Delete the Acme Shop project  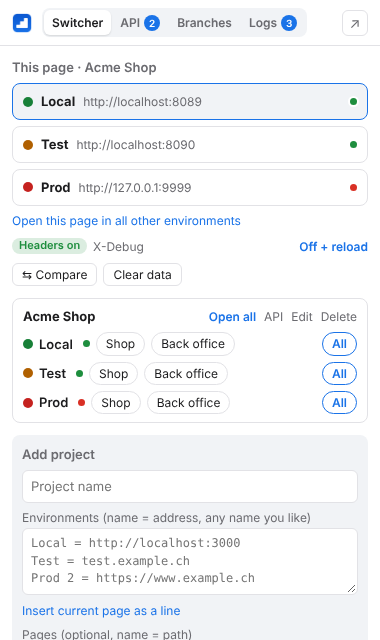338,317
